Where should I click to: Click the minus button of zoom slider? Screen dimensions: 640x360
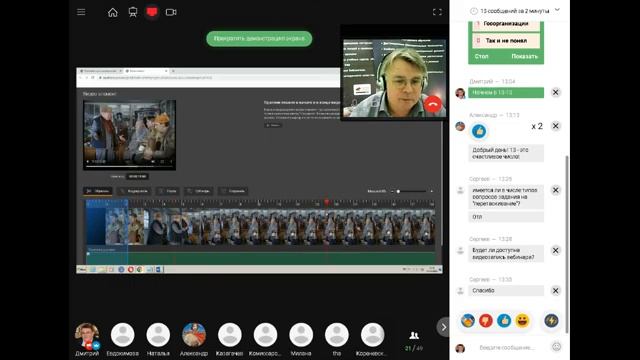pyautogui.click(x=392, y=191)
